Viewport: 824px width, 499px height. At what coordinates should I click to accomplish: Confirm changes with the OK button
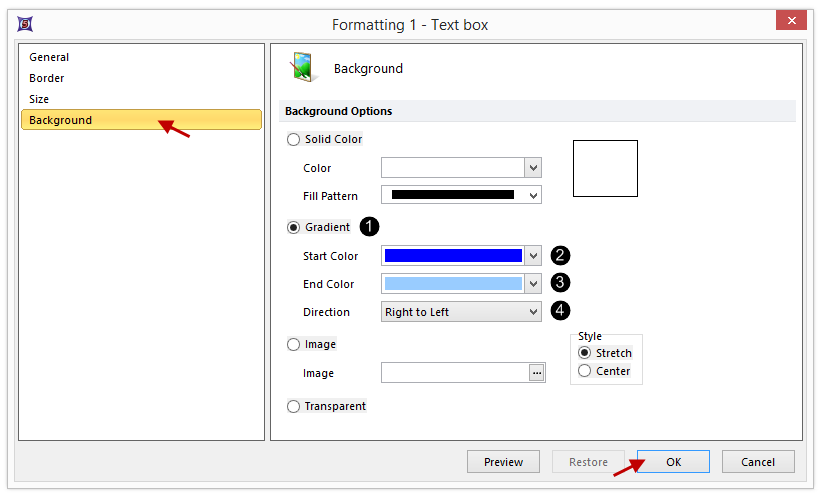(673, 462)
